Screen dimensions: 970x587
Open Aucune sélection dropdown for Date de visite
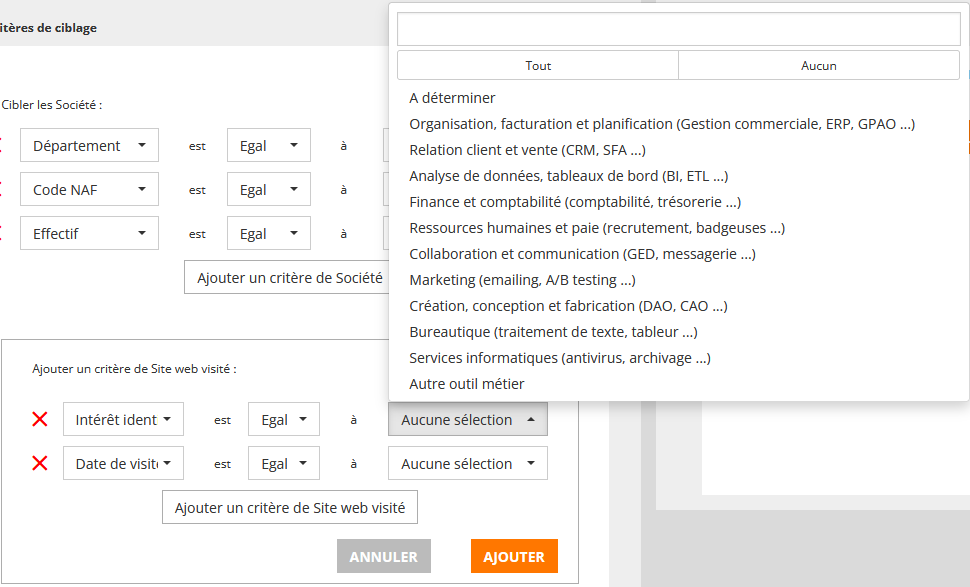point(467,464)
